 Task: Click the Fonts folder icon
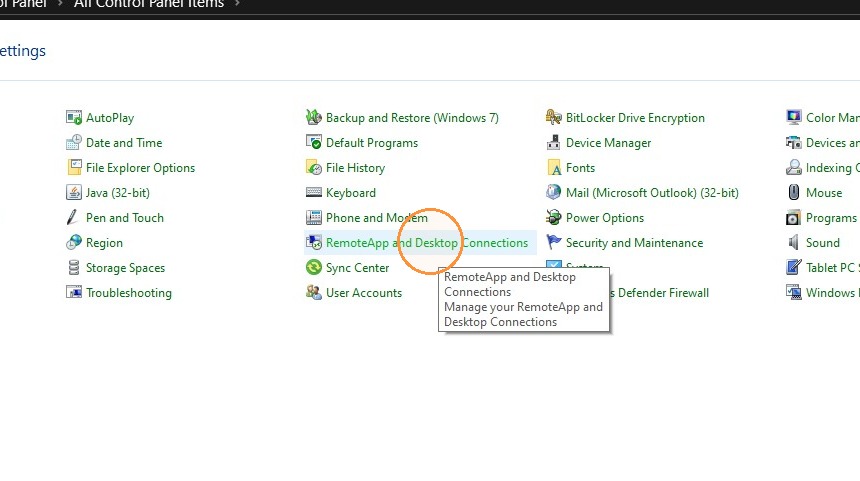coord(553,167)
